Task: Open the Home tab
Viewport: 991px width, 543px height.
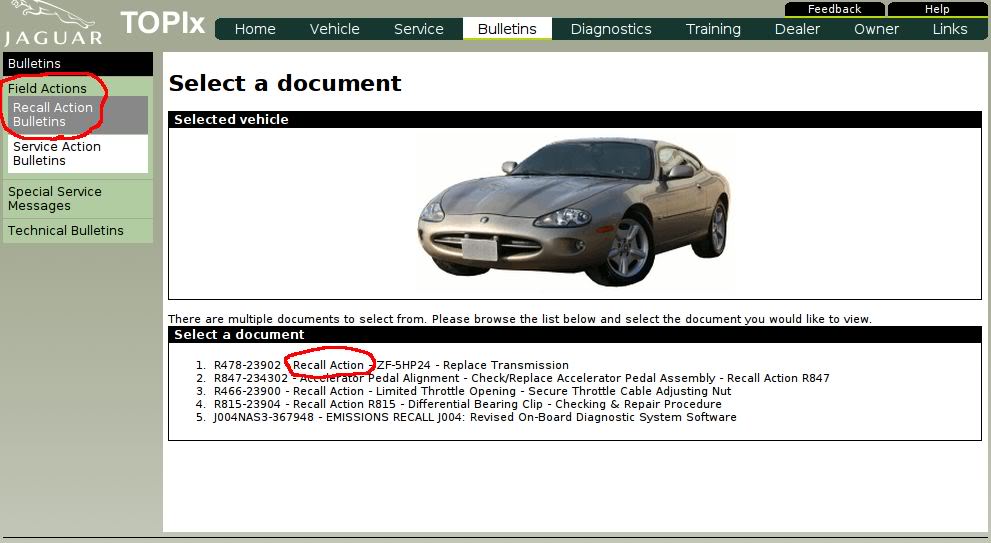Action: click(255, 29)
